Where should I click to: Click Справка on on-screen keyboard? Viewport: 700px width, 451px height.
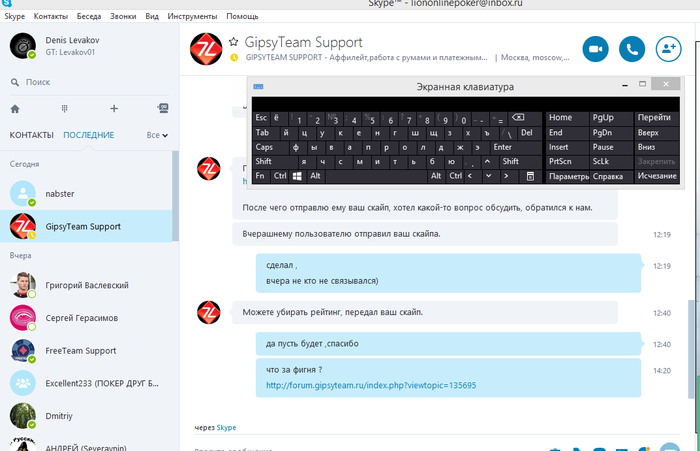[611, 176]
